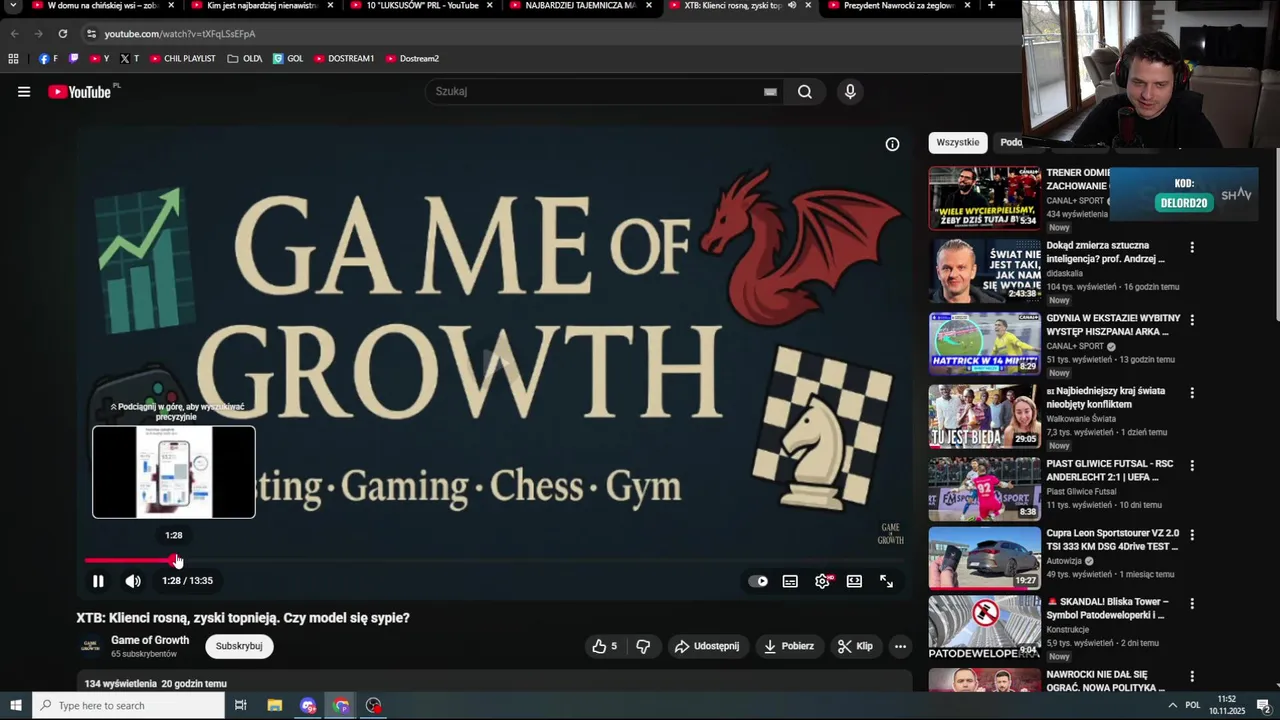1280x720 pixels.
Task: Open the SKANDAL! Bliska Tower video title
Action: click(1107, 609)
